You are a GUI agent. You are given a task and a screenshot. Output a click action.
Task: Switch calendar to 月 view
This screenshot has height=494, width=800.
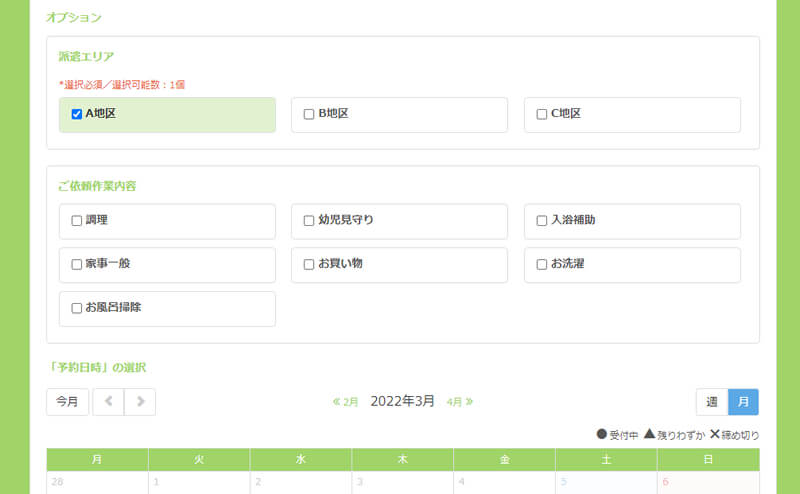tap(743, 402)
